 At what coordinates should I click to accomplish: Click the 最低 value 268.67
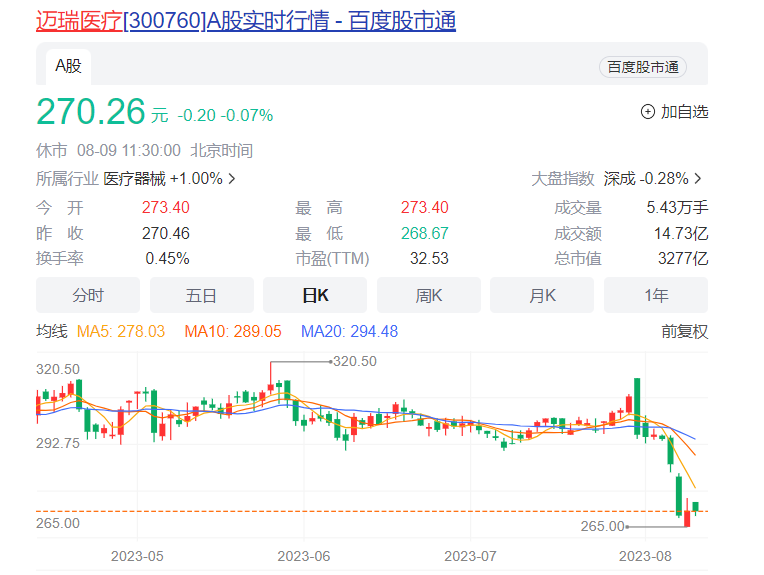tap(424, 233)
